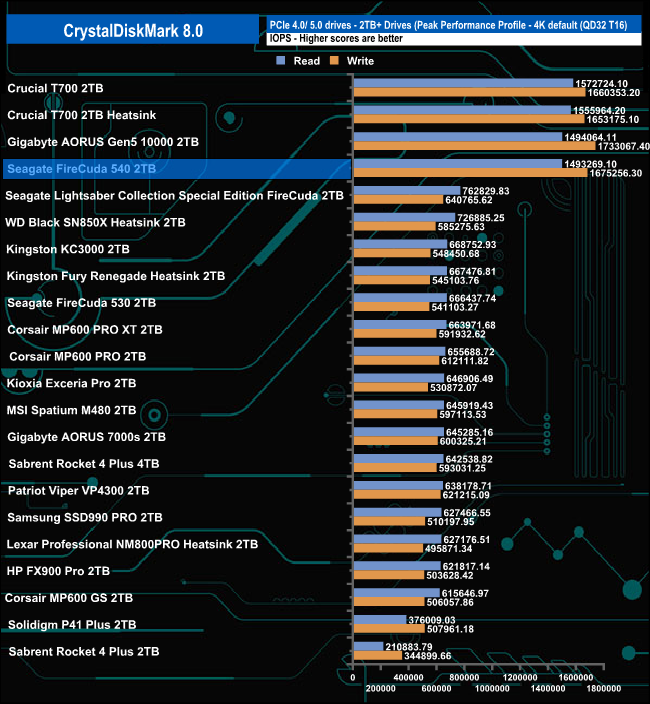The height and width of the screenshot is (704, 650).
Task: Click the 646906.49 read value
Action: coord(470,379)
